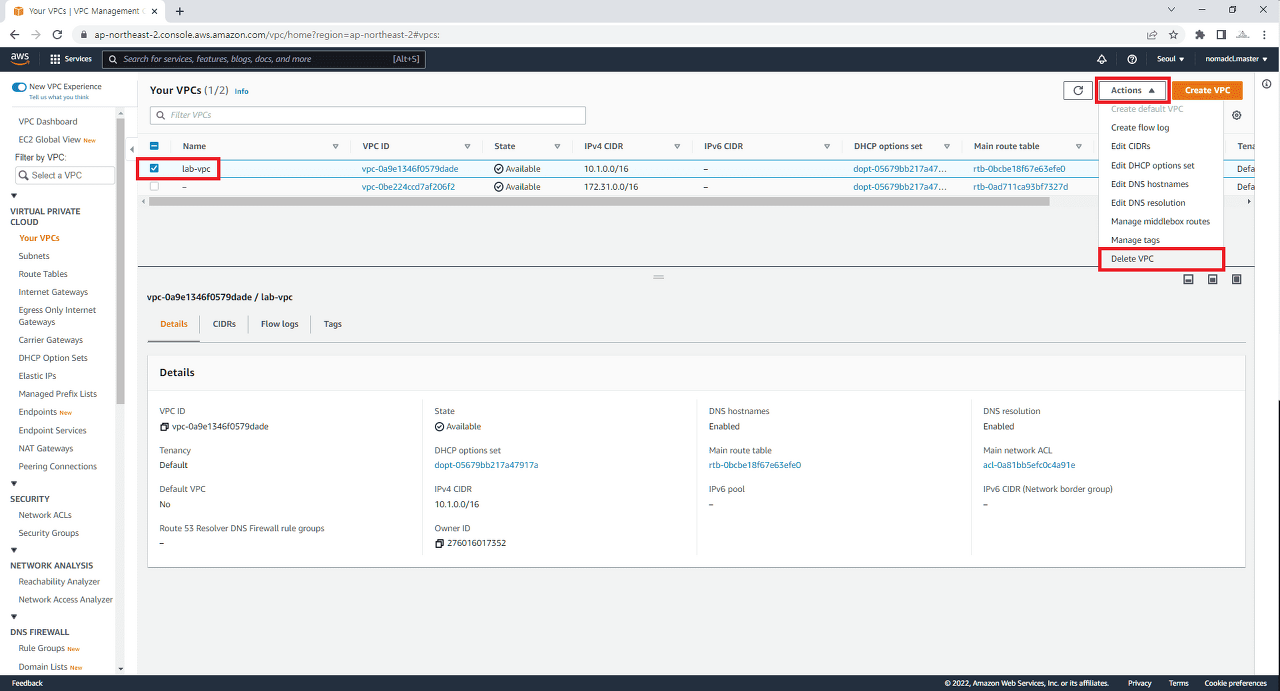Open acl-0a81bb5efc0c4a91e network ACL link

tap(1029, 465)
